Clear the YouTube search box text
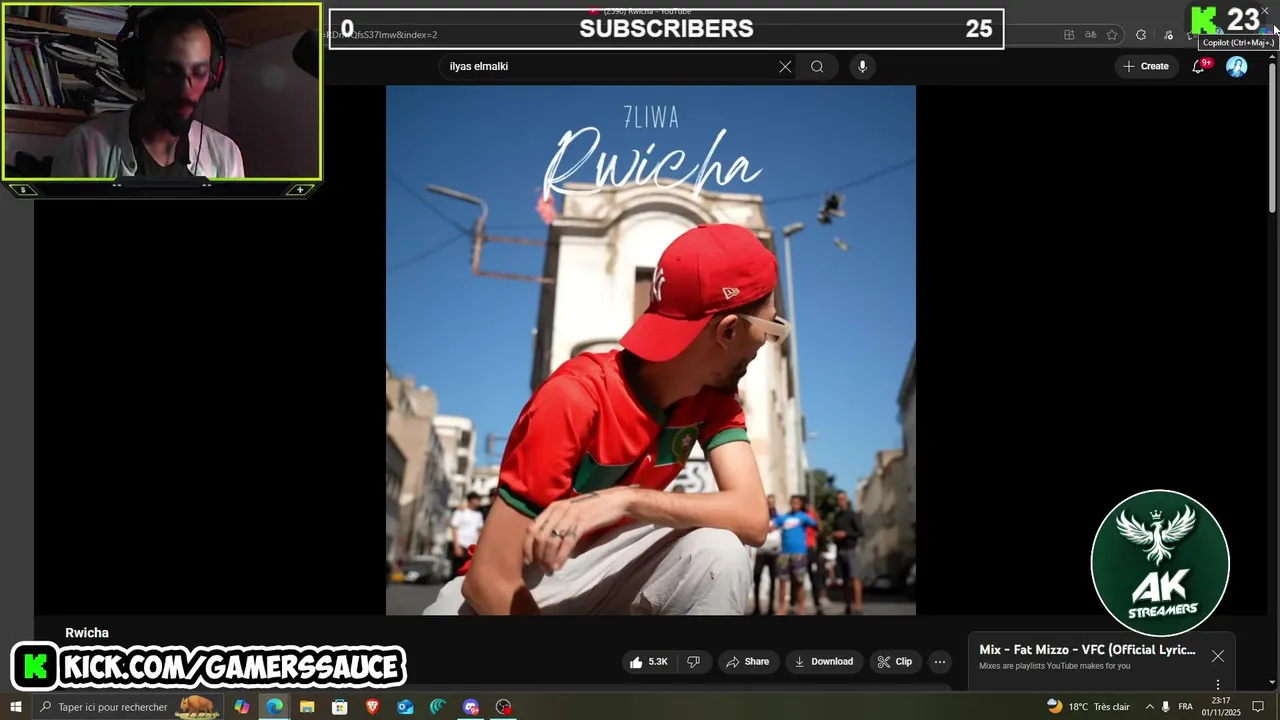 point(785,67)
